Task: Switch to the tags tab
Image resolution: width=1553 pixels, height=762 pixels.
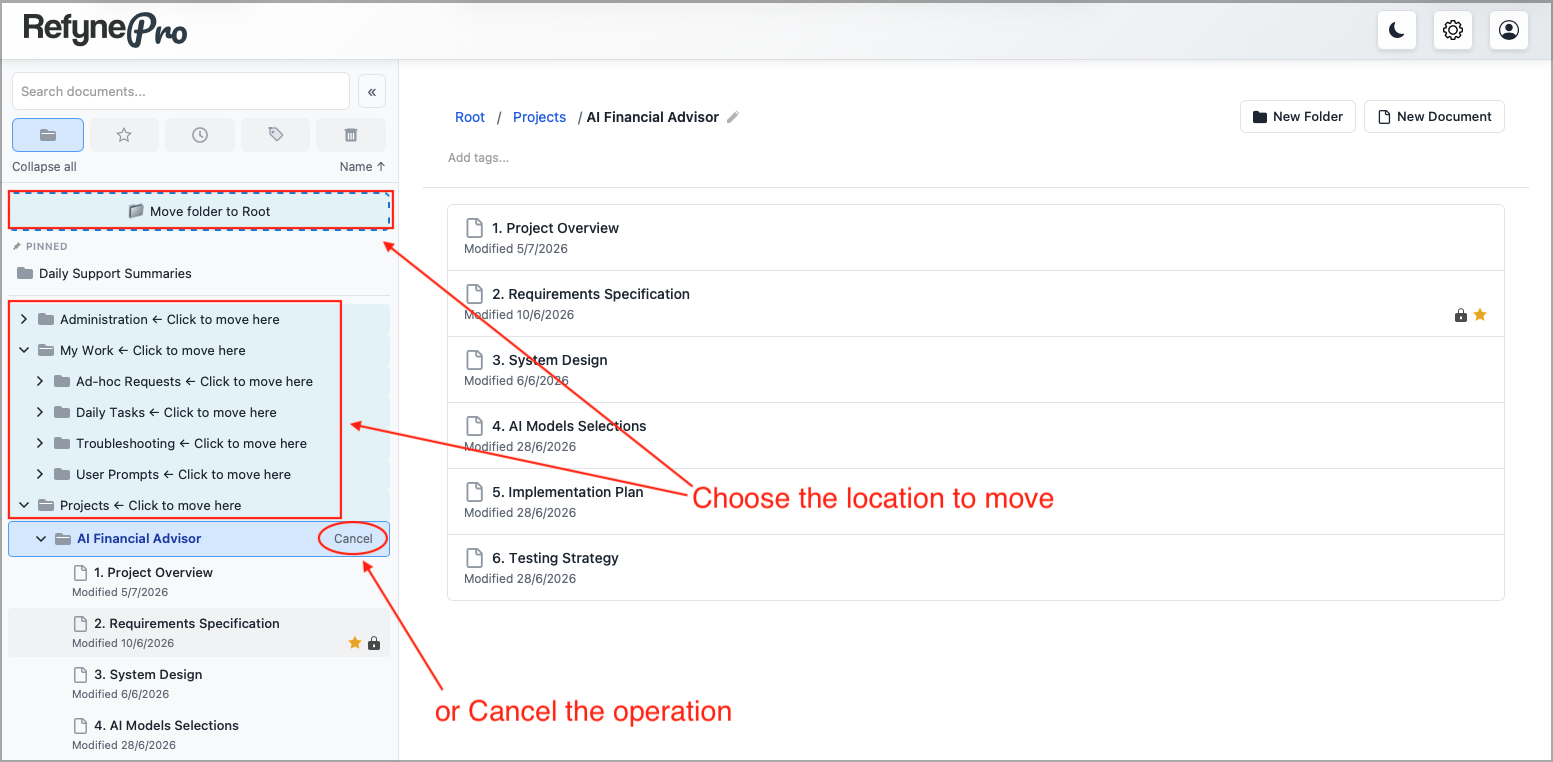Action: click(x=276, y=135)
